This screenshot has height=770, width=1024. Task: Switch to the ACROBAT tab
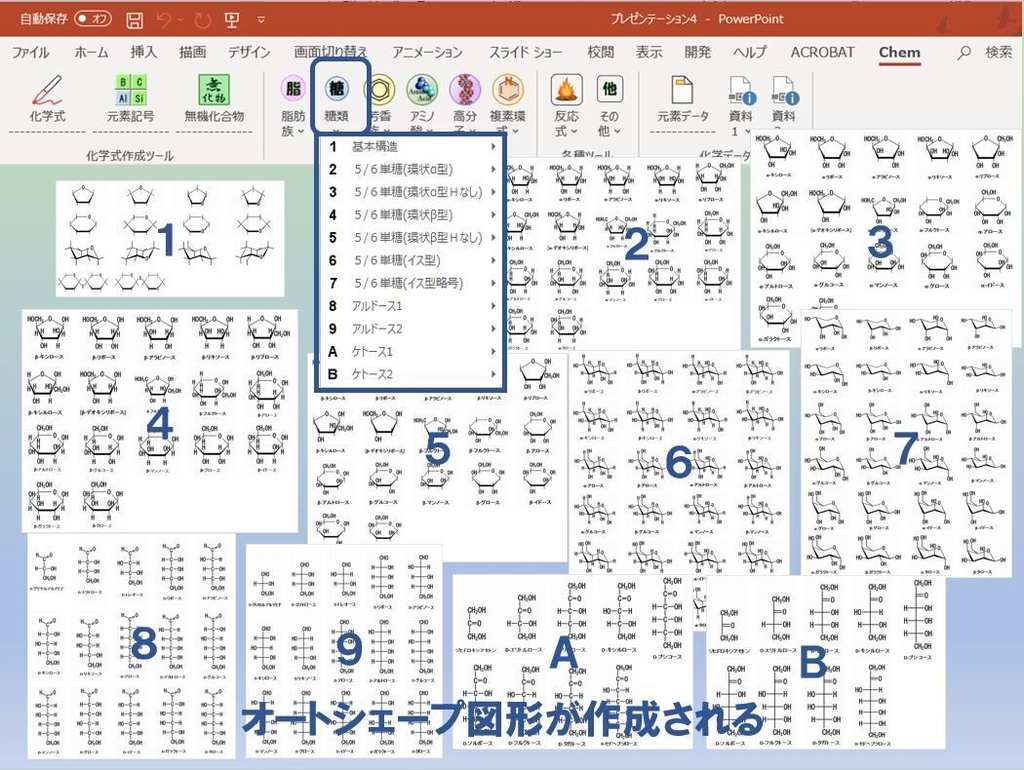click(x=822, y=52)
